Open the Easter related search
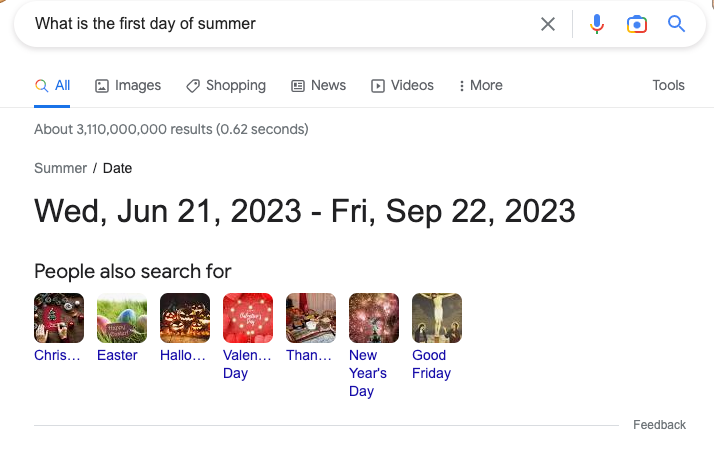The height and width of the screenshot is (464, 714). tap(117, 355)
